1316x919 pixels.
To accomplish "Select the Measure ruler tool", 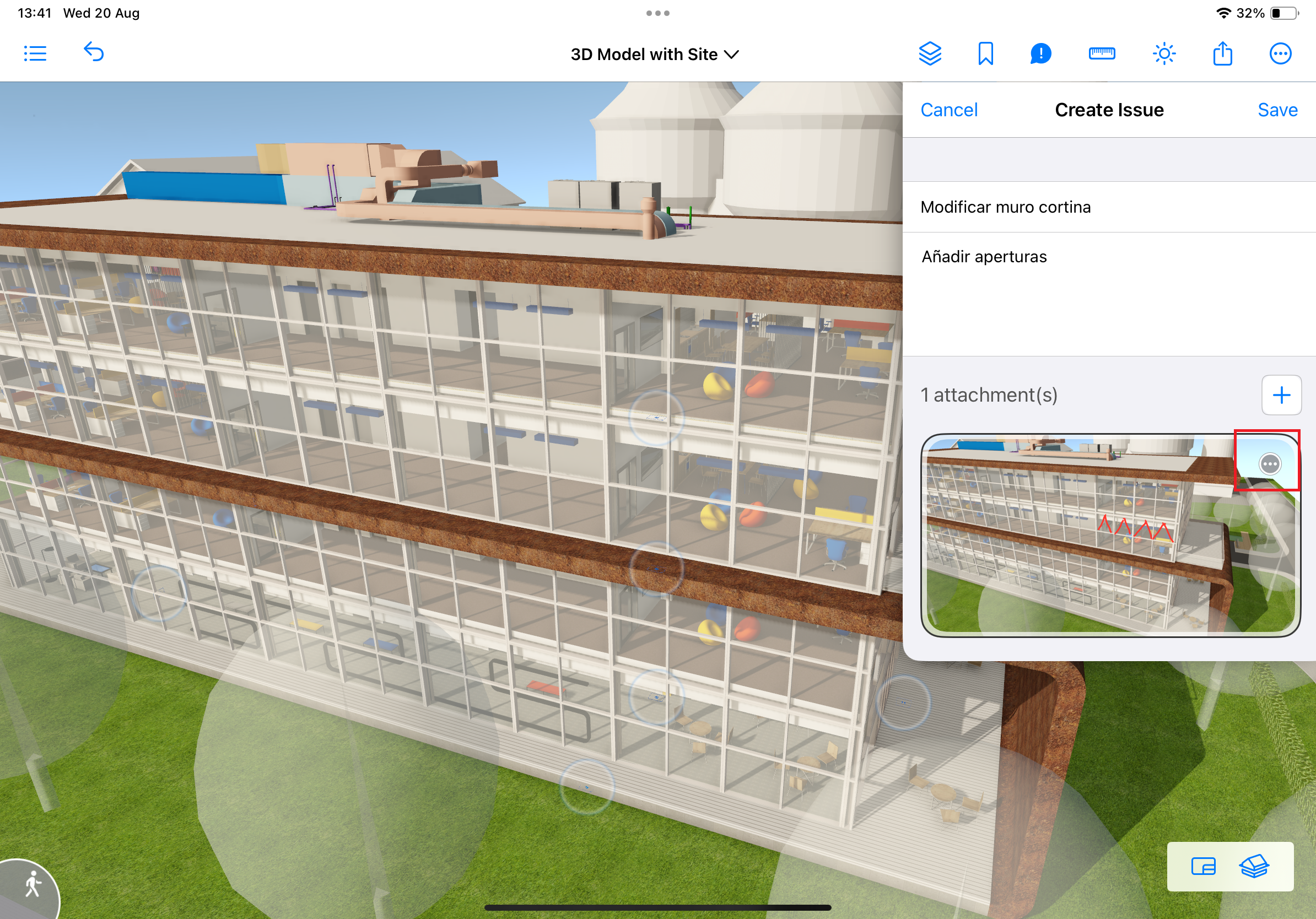I will [x=1102, y=54].
